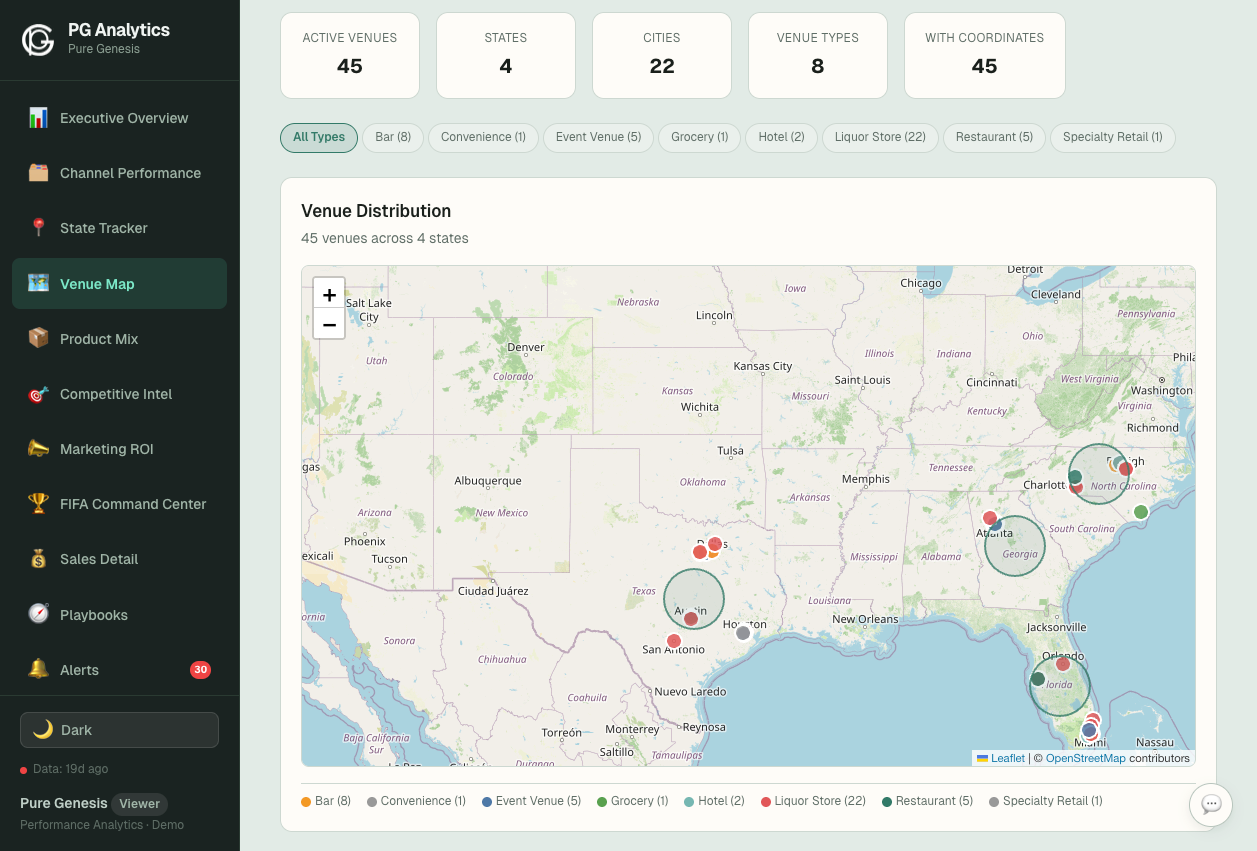Image resolution: width=1257 pixels, height=851 pixels.
Task: Enable the Bar (8) venue filter
Action: point(392,138)
